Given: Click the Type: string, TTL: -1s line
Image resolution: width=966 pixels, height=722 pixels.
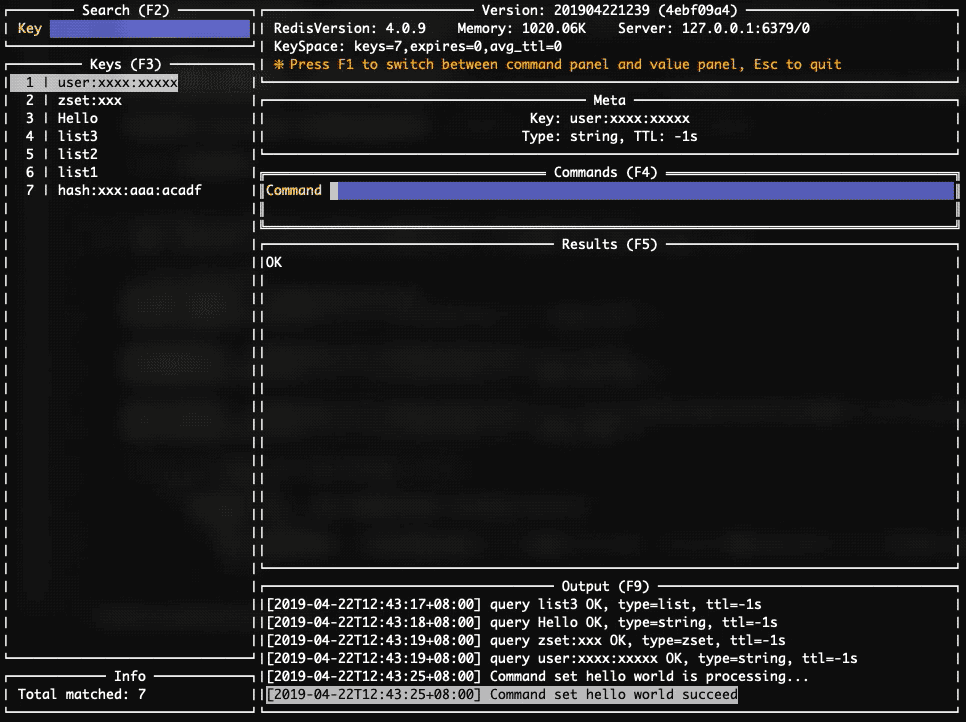Looking at the screenshot, I should tap(609, 136).
